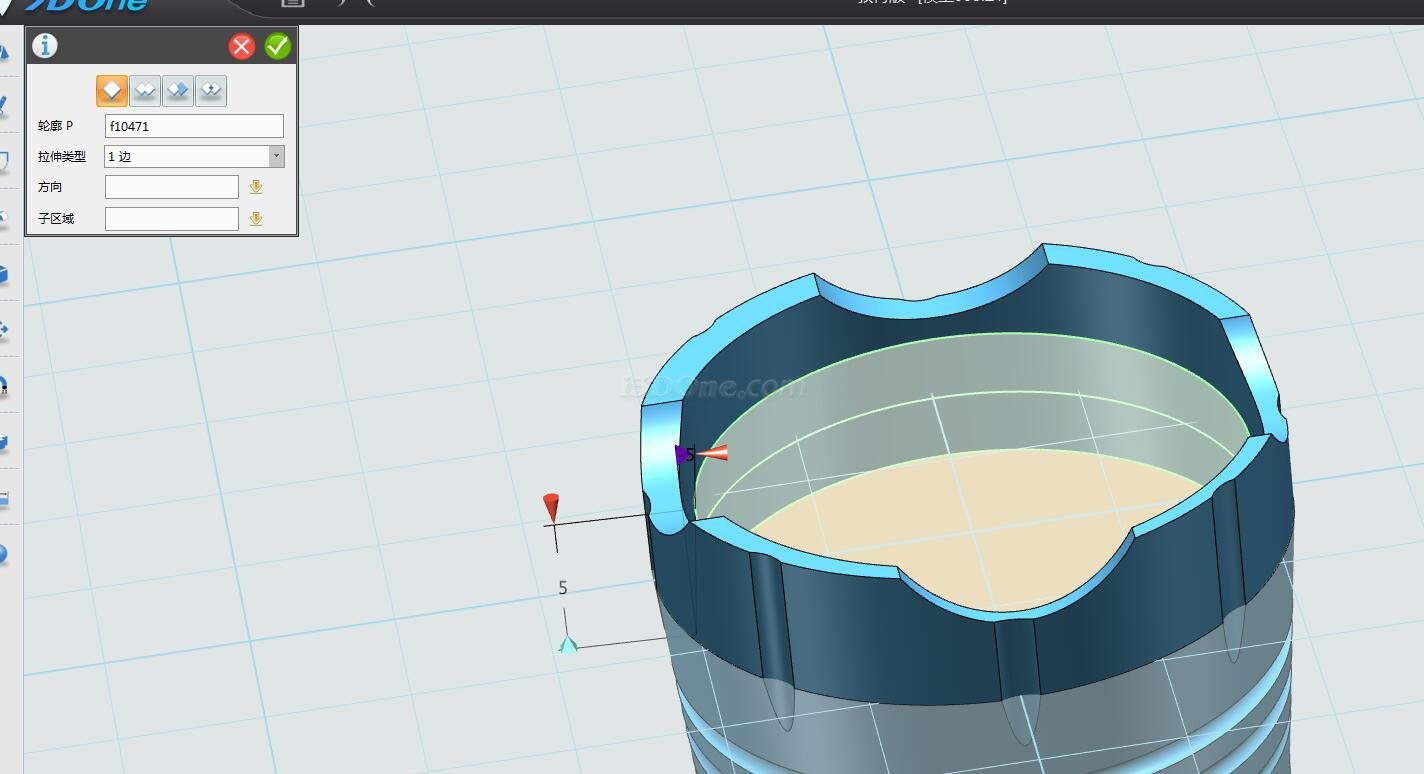Click the blue sphere icon in left sidebar

[x=4, y=553]
